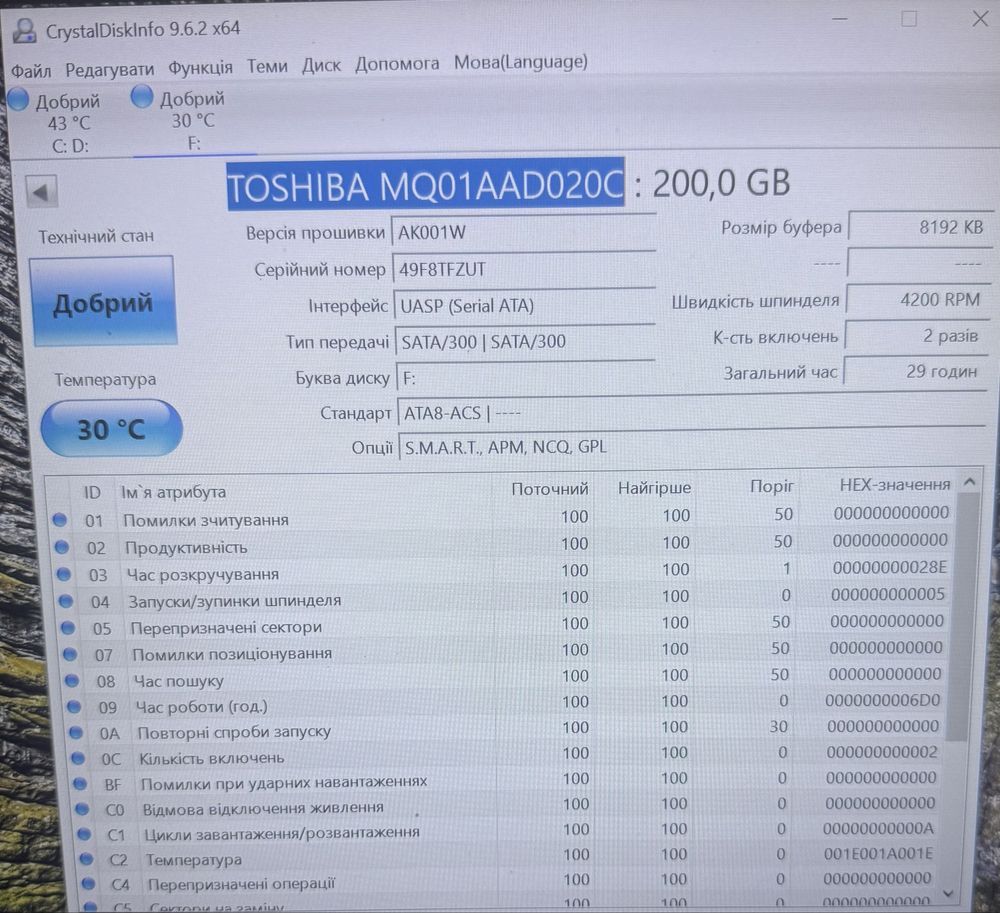The height and width of the screenshot is (913, 1000).
Task: Click the HEX value 001E001A001E
Action: [x=878, y=853]
